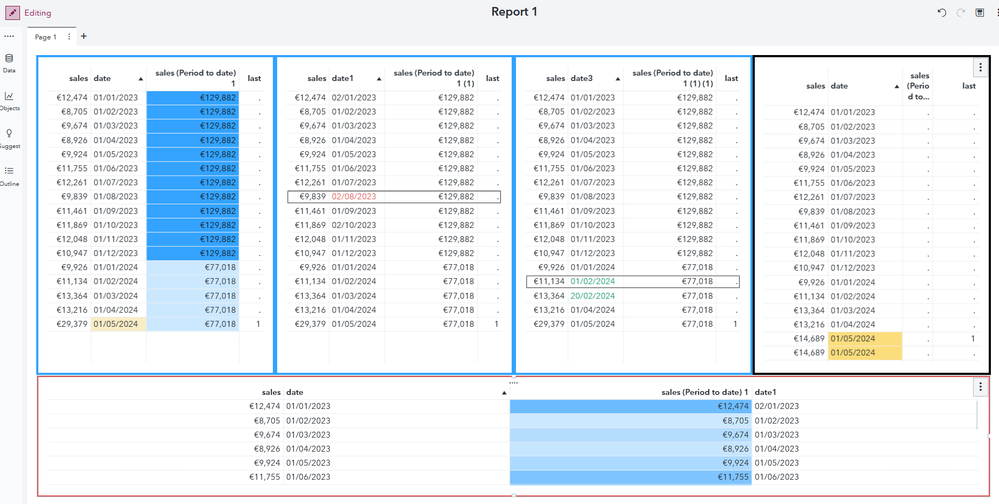Click the save report icon
Screen dimensions: 999x504
(x=979, y=13)
